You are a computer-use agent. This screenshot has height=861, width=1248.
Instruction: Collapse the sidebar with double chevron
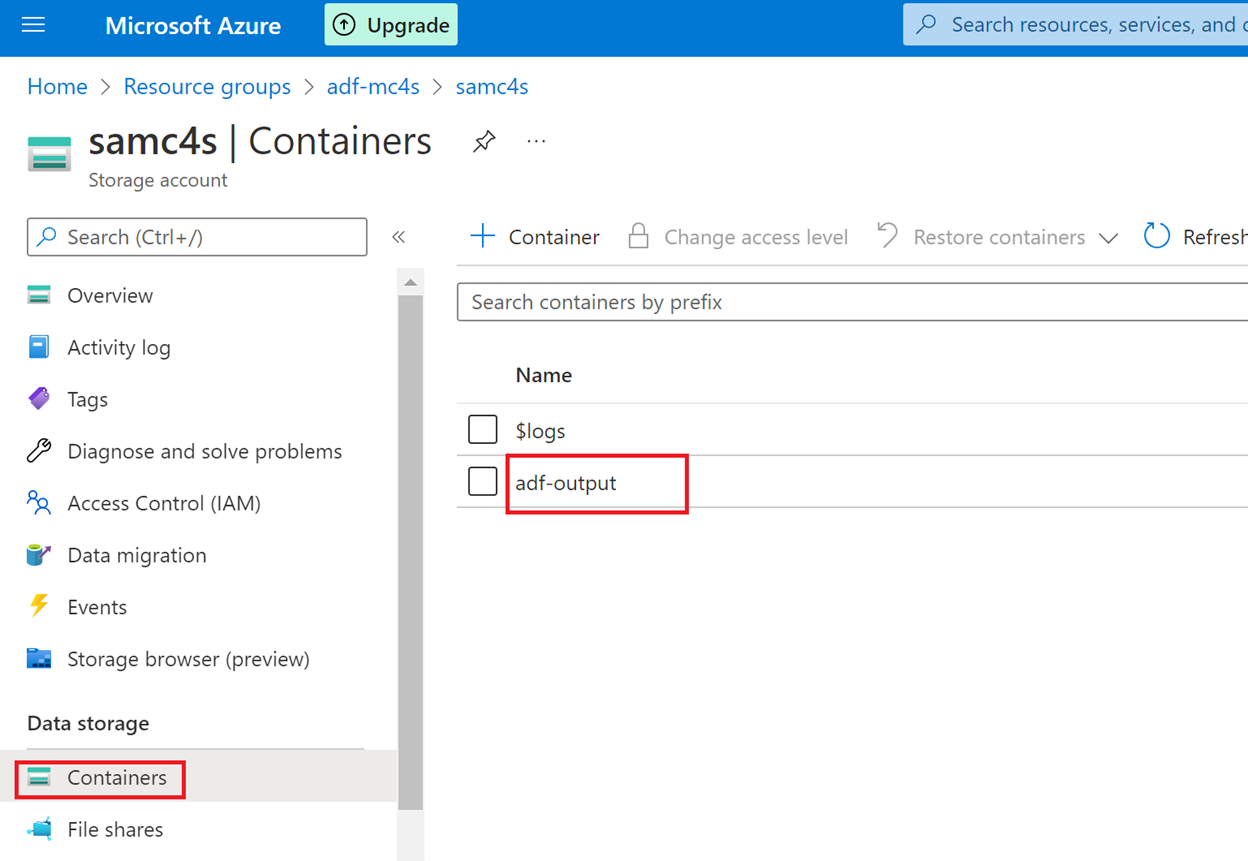pos(398,237)
